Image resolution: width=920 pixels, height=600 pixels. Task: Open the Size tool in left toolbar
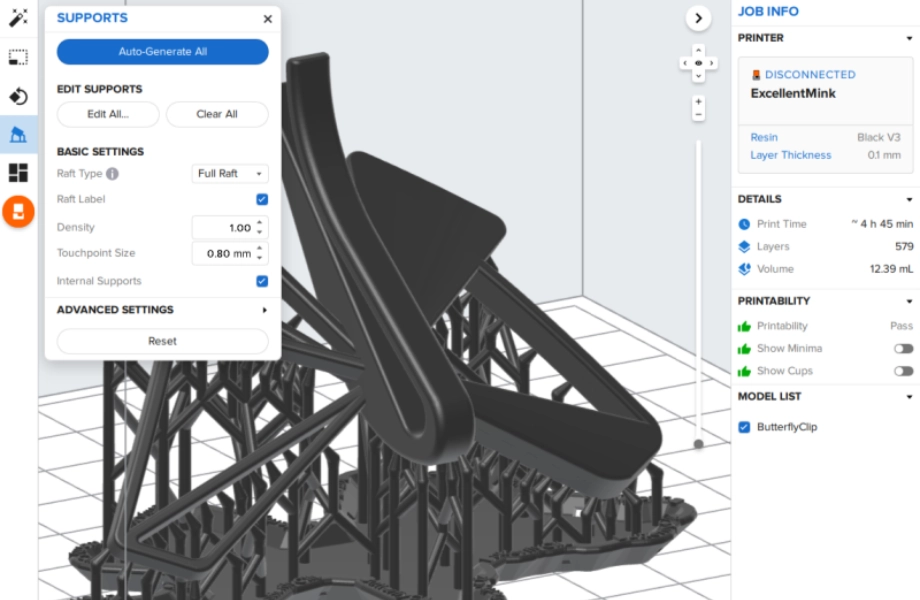pos(18,57)
